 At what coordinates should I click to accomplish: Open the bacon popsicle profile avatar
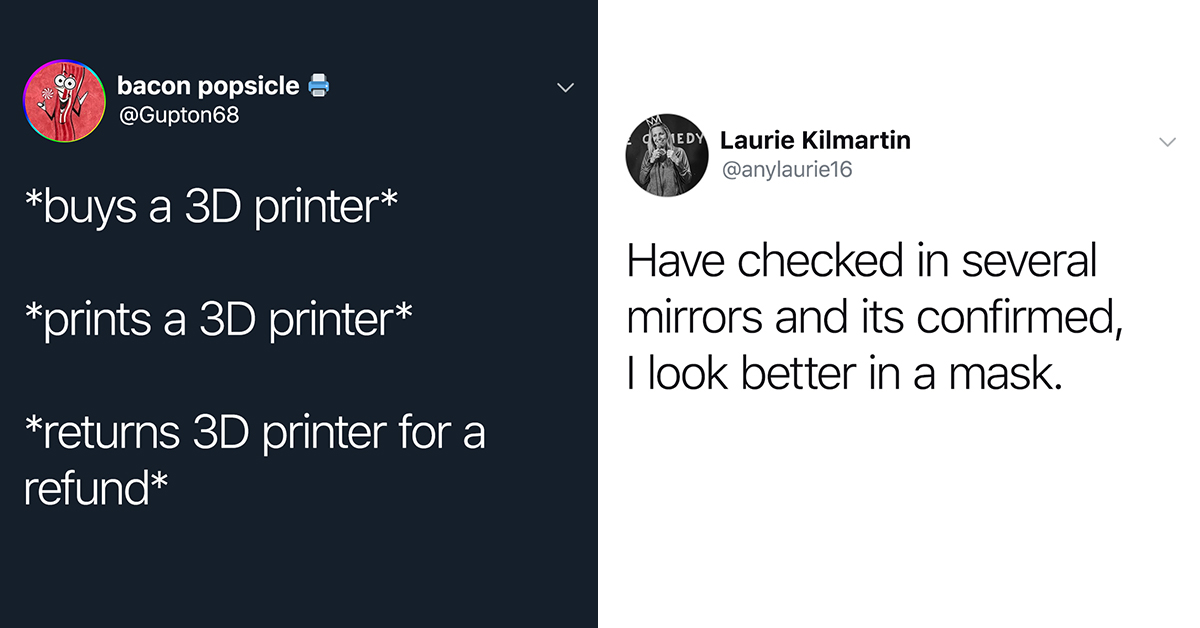pyautogui.click(x=66, y=102)
